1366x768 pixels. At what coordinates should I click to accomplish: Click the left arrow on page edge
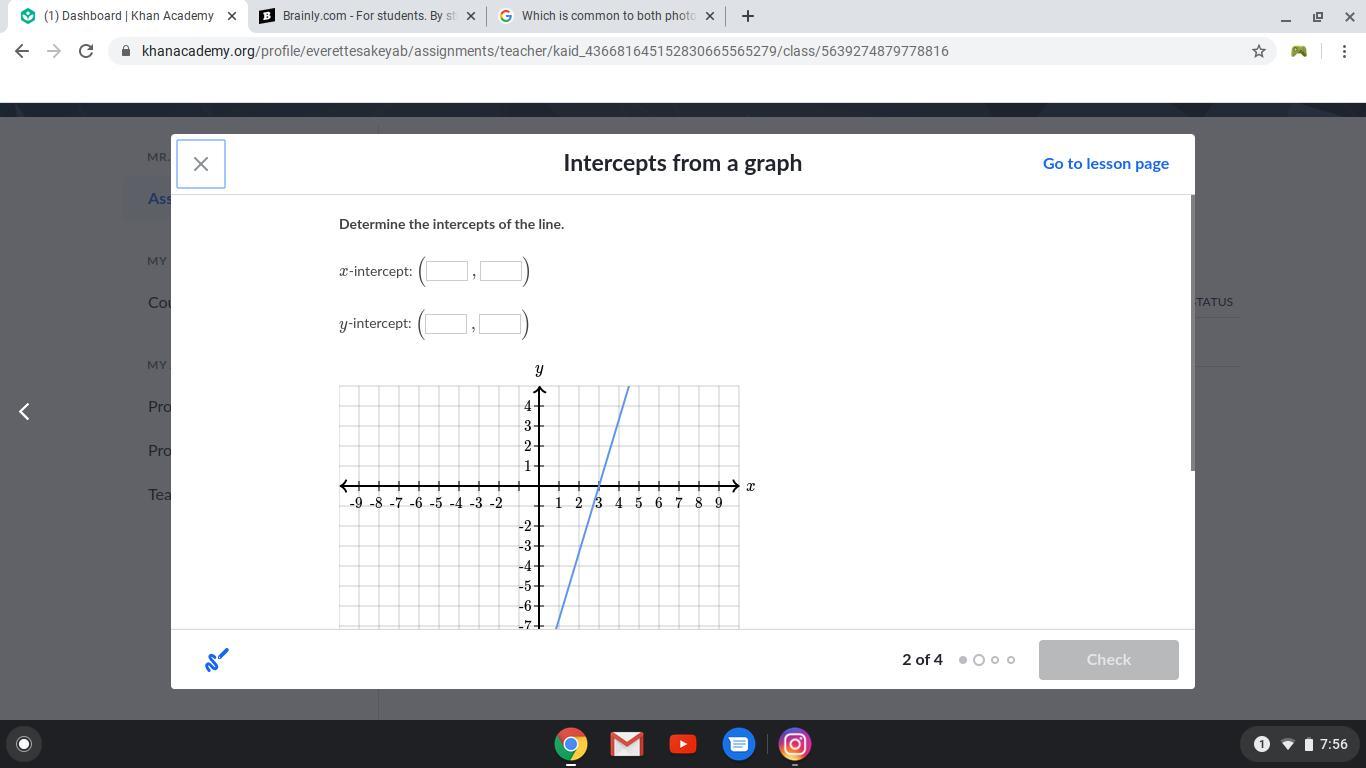point(25,411)
